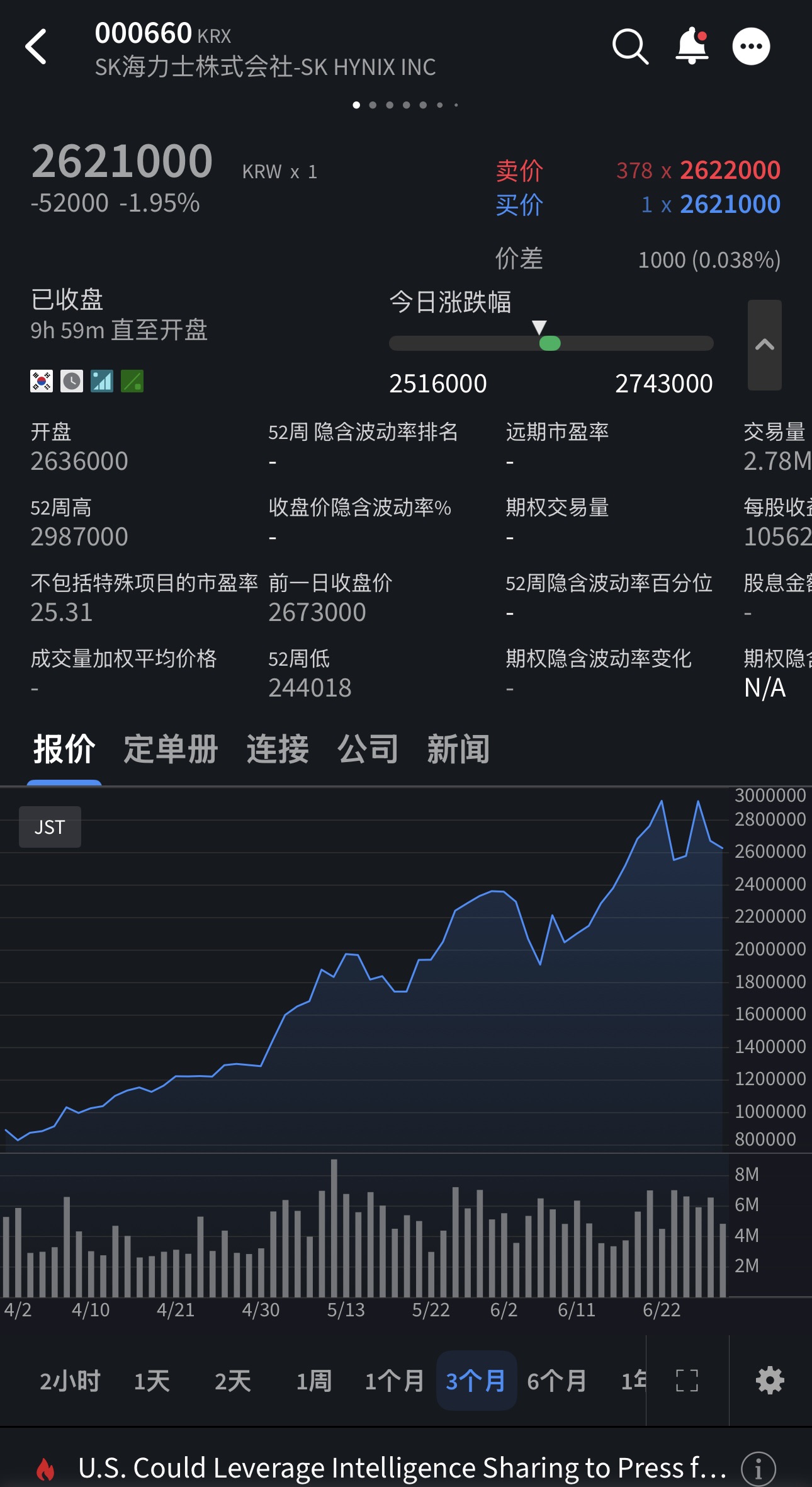Open the U.S. Could Leverage headline
The width and height of the screenshot is (812, 1487).
(x=403, y=1467)
